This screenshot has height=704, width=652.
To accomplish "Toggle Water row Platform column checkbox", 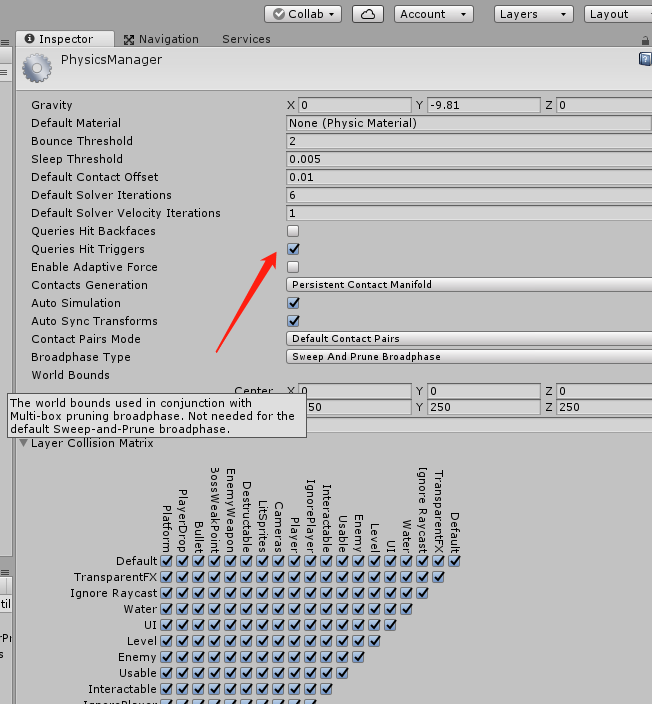I will [x=167, y=609].
